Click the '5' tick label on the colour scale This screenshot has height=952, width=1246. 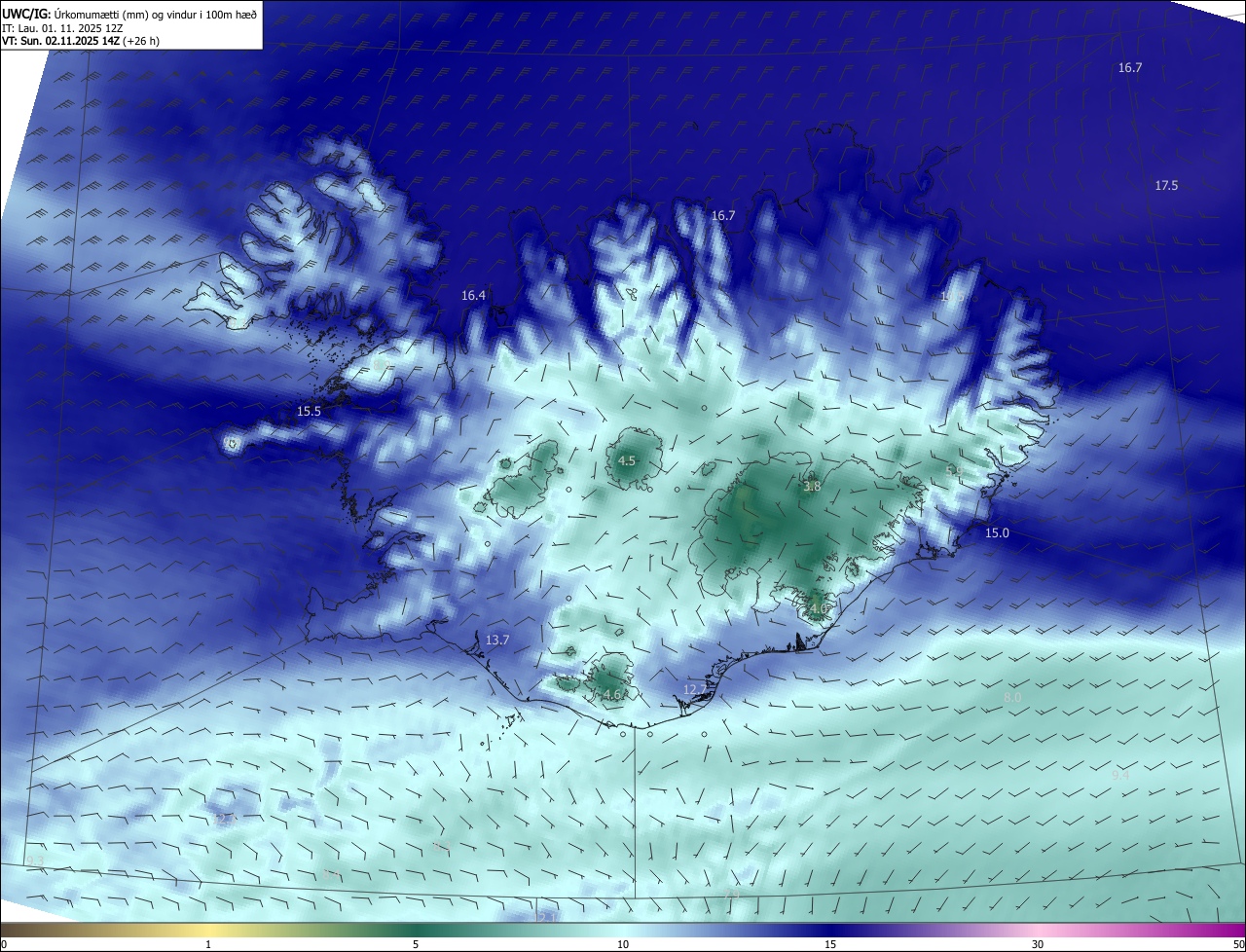416,944
